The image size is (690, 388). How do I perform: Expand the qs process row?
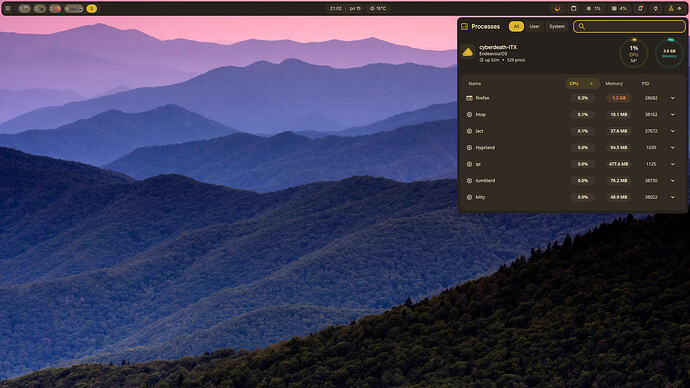[672, 164]
